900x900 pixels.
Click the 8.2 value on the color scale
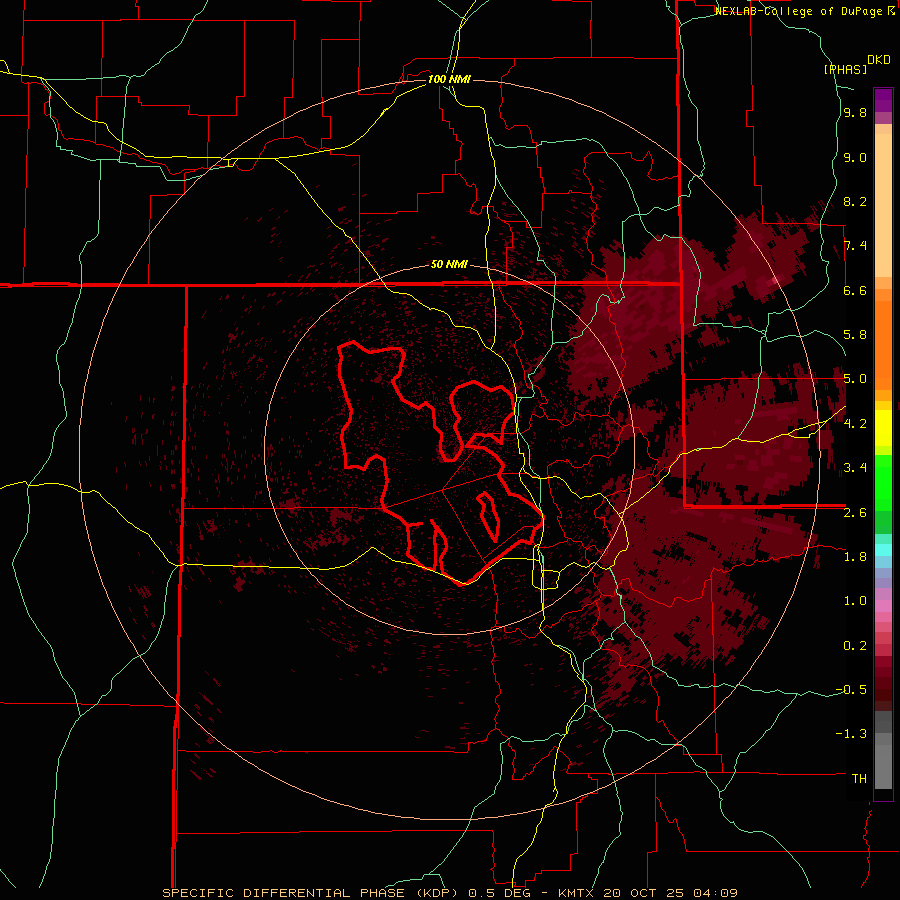pos(855,201)
